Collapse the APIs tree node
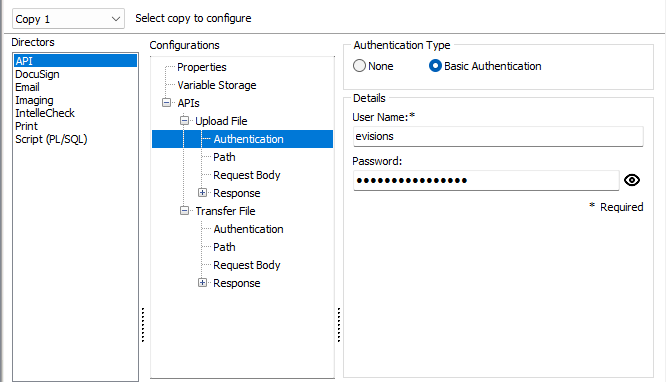The height and width of the screenshot is (382, 666). 166,103
